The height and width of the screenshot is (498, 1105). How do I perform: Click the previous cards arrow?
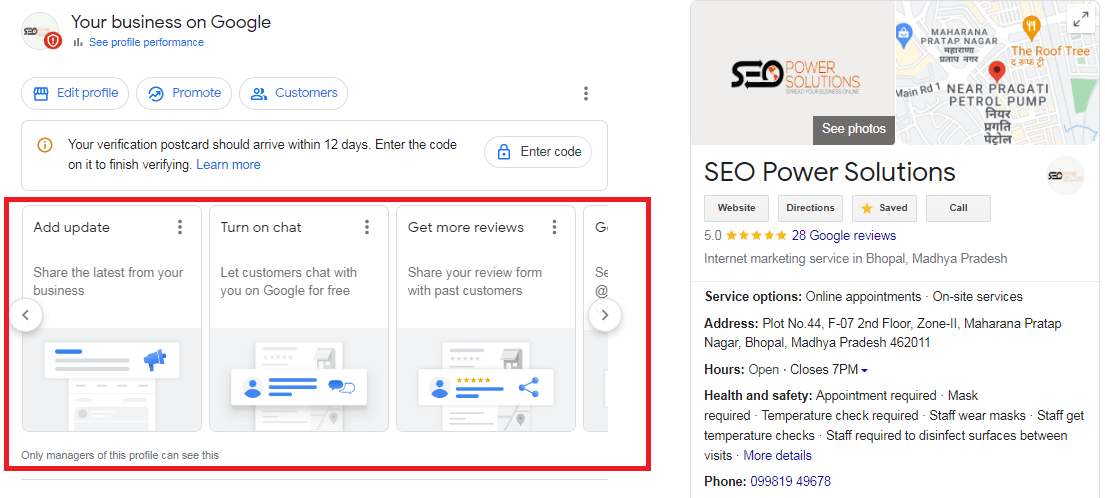26,315
